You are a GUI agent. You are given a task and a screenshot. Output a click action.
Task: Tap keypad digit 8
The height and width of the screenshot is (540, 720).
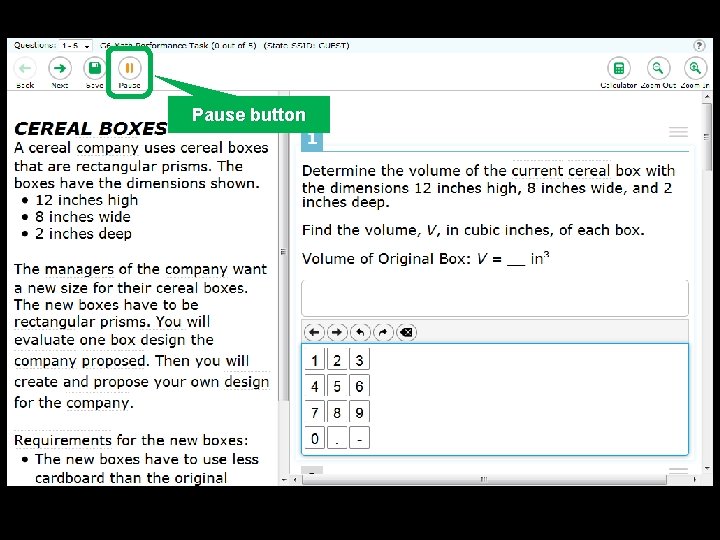[x=337, y=412]
